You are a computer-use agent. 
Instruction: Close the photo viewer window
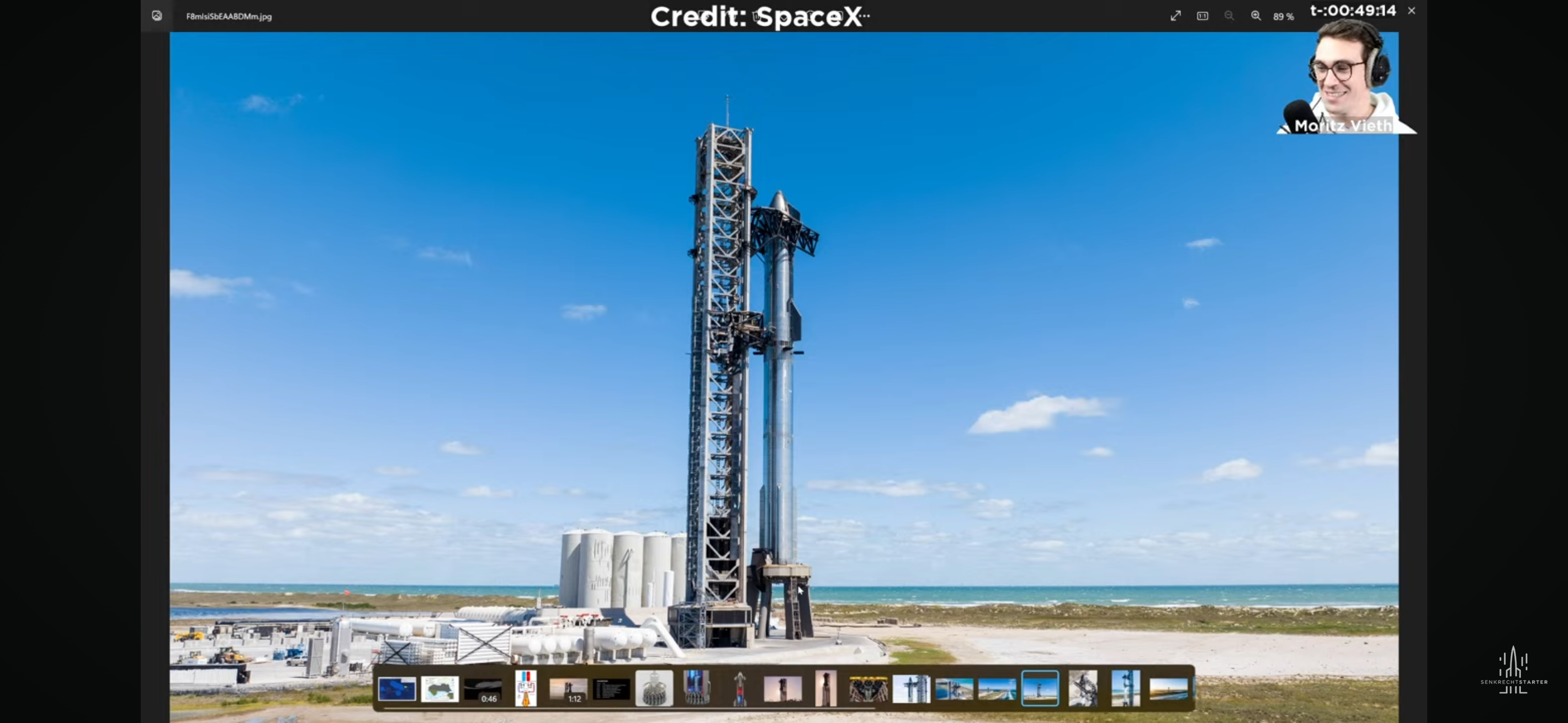(x=1411, y=11)
